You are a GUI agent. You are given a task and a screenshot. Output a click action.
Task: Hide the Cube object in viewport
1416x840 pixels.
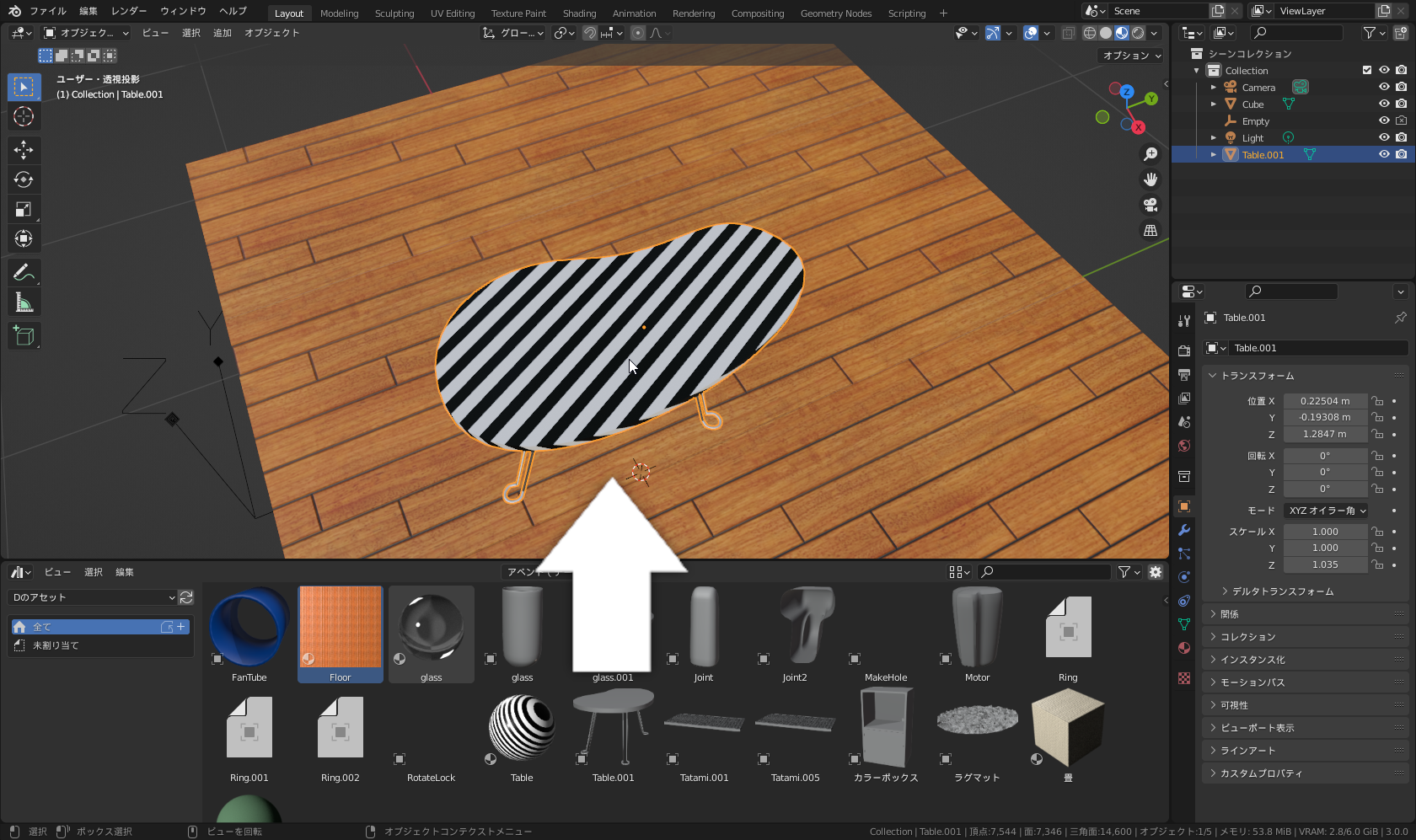point(1384,104)
